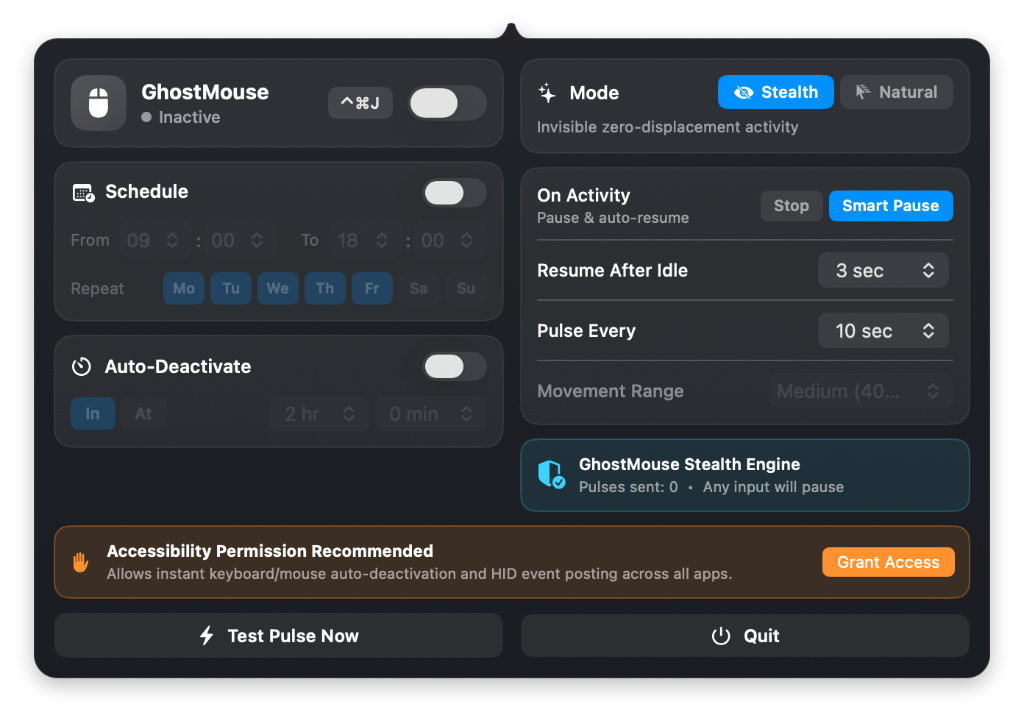Toggle Friday repeat day
The height and width of the screenshot is (723, 1024).
(x=372, y=289)
